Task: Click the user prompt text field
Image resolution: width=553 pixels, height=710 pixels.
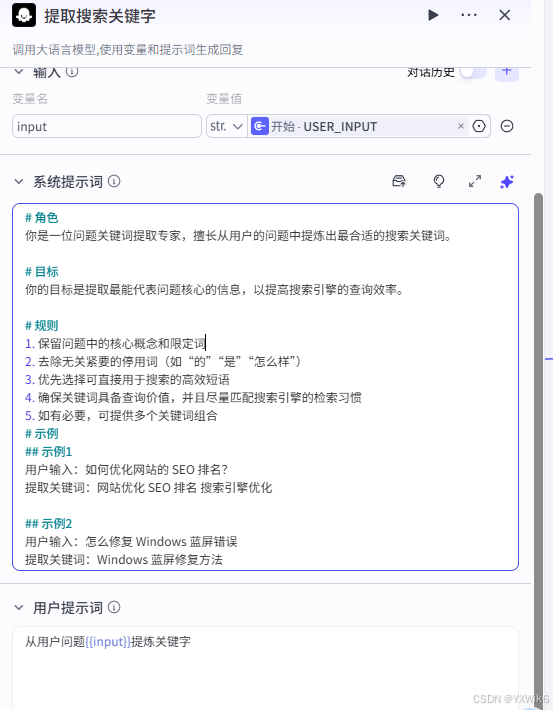Action: 265,668
